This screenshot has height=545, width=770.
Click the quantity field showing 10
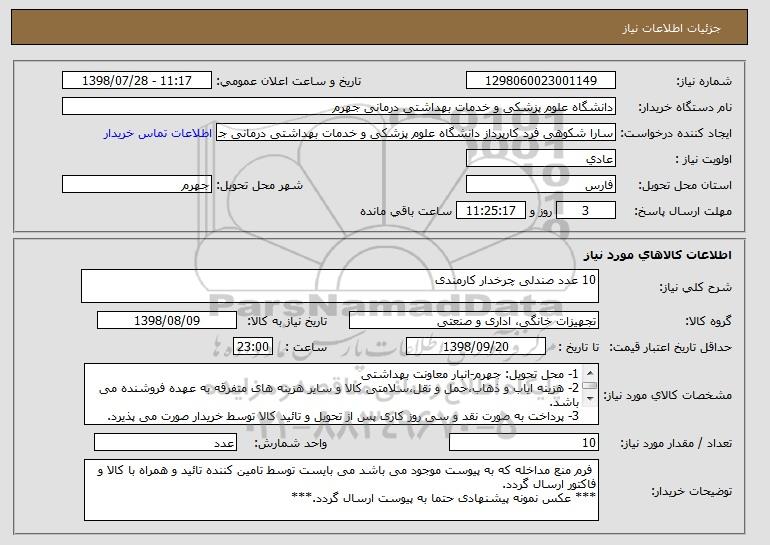524,442
